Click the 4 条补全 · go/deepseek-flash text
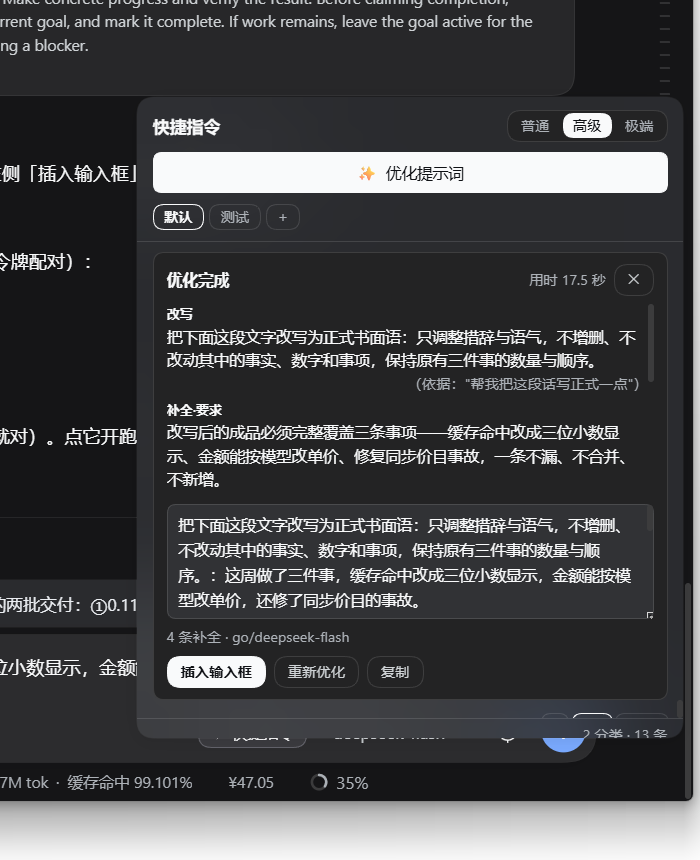The image size is (700, 860). click(258, 637)
